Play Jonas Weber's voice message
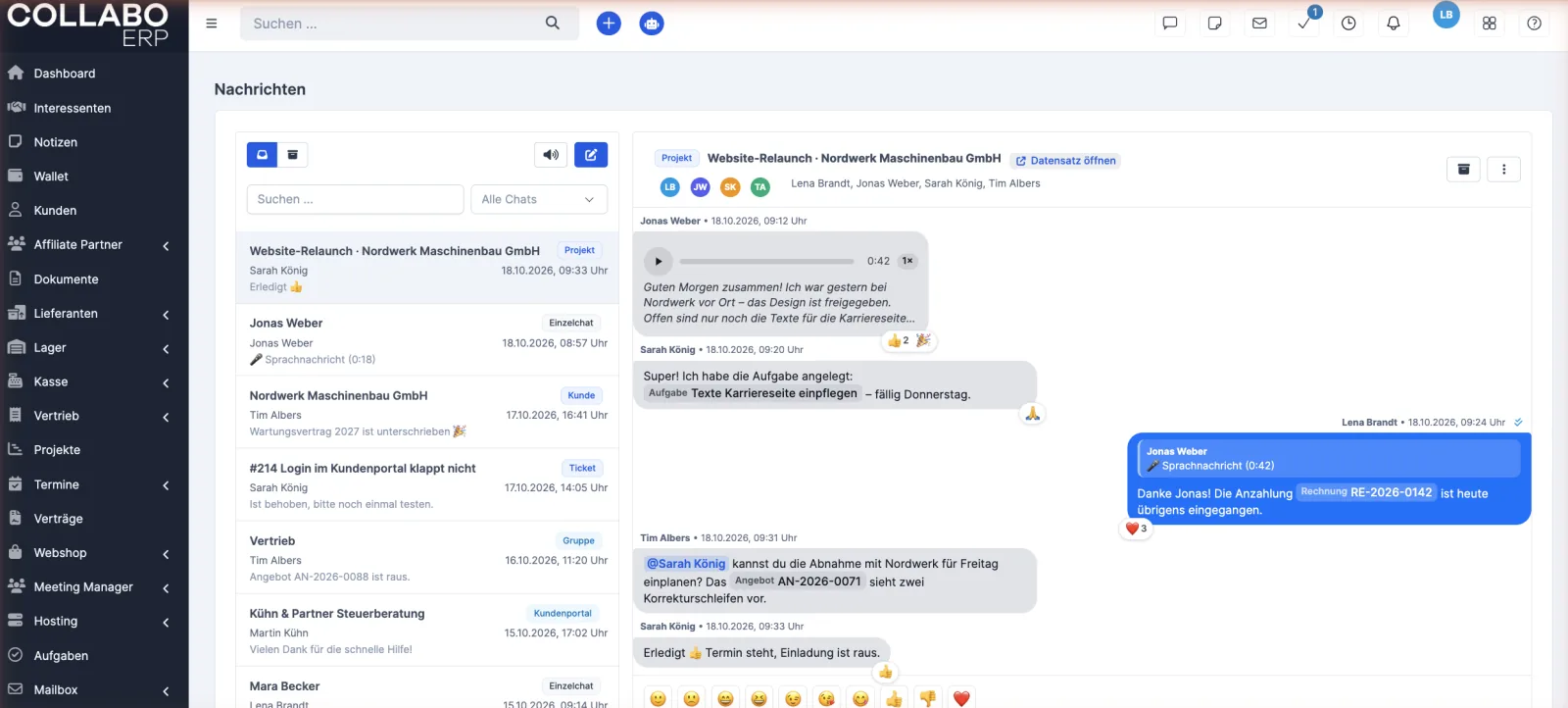The image size is (1568, 708). coord(659,261)
